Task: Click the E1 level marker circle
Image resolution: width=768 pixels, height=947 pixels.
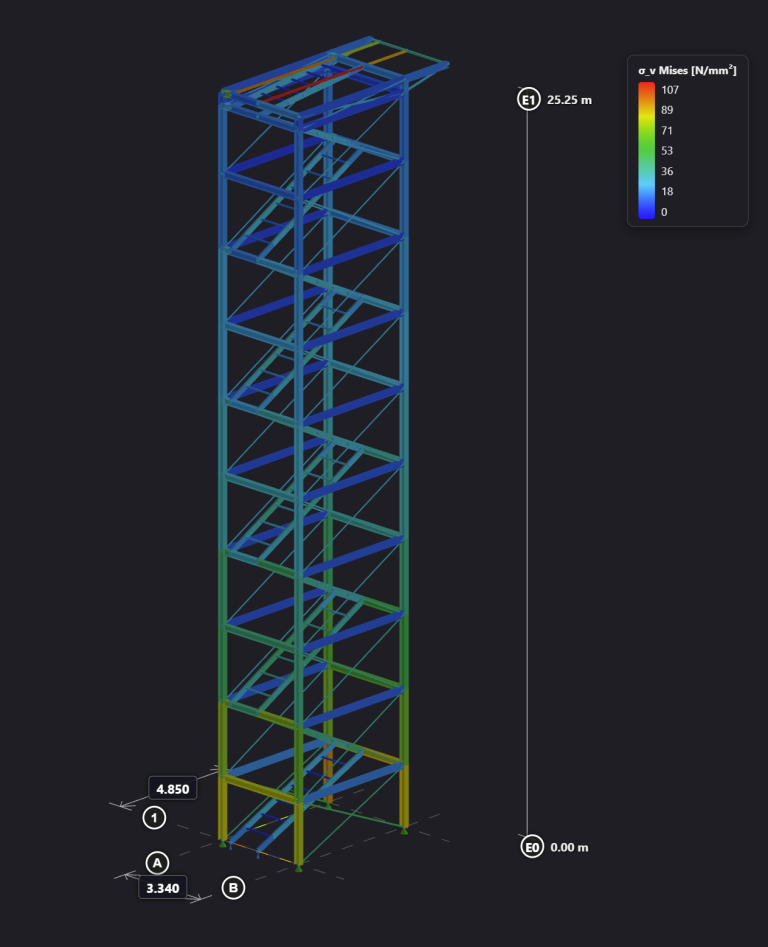Action: [528, 99]
